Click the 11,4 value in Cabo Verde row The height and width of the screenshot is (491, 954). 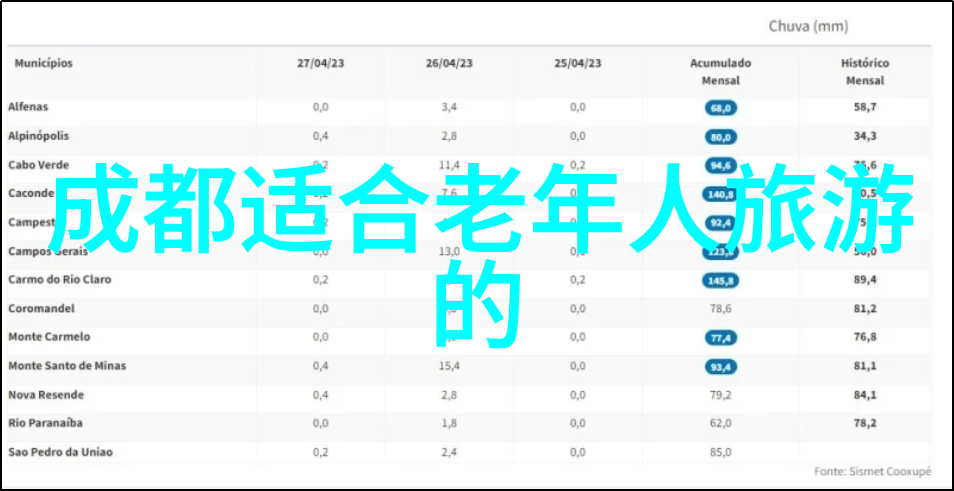tap(450, 164)
